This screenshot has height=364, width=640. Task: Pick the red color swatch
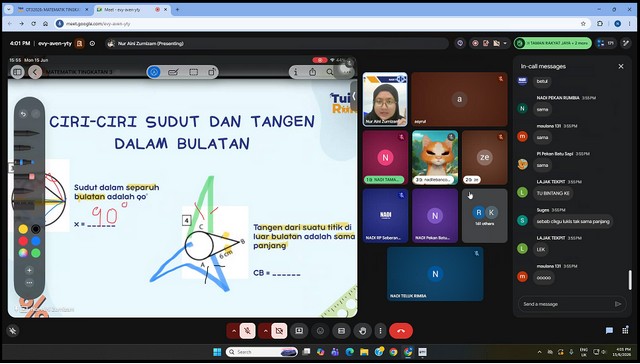[x=23, y=241]
